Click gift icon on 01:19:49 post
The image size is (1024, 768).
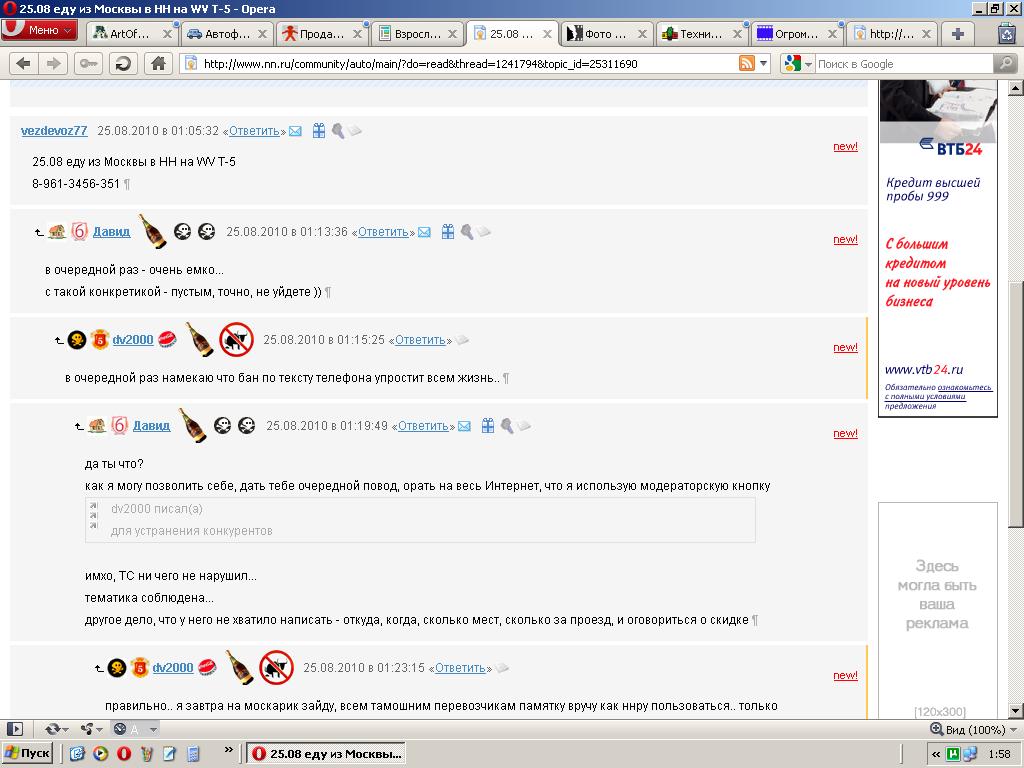click(488, 426)
